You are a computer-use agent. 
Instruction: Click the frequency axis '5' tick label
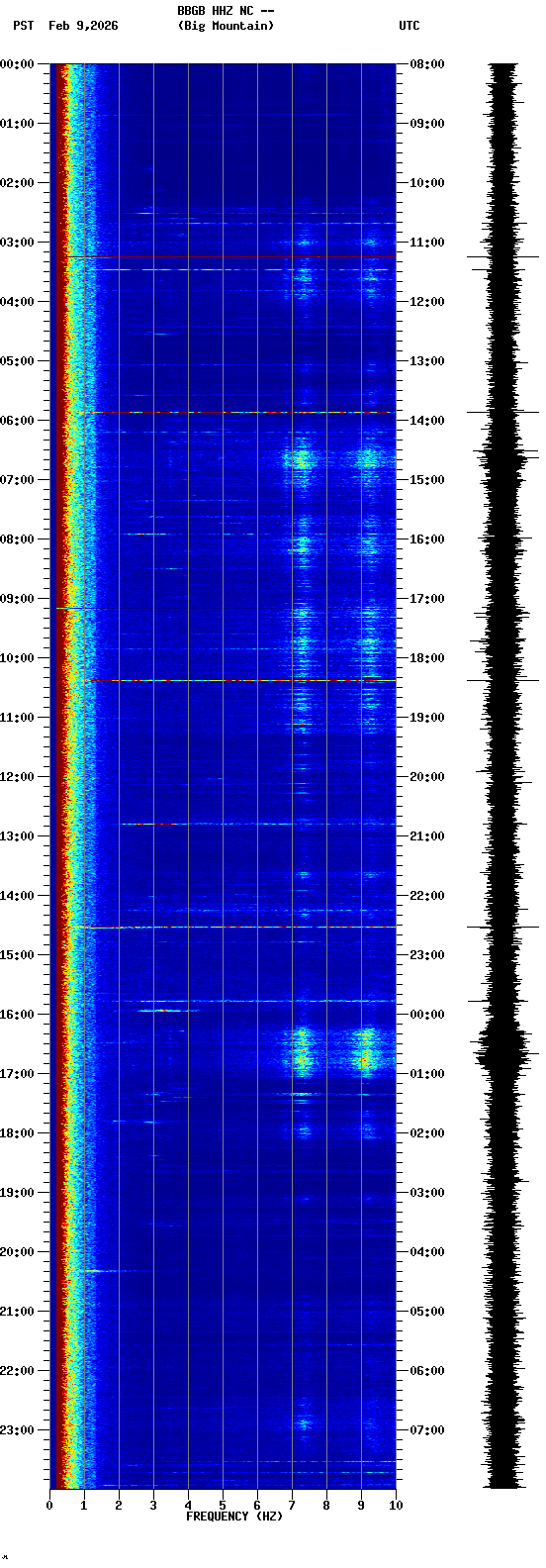pos(223,1506)
